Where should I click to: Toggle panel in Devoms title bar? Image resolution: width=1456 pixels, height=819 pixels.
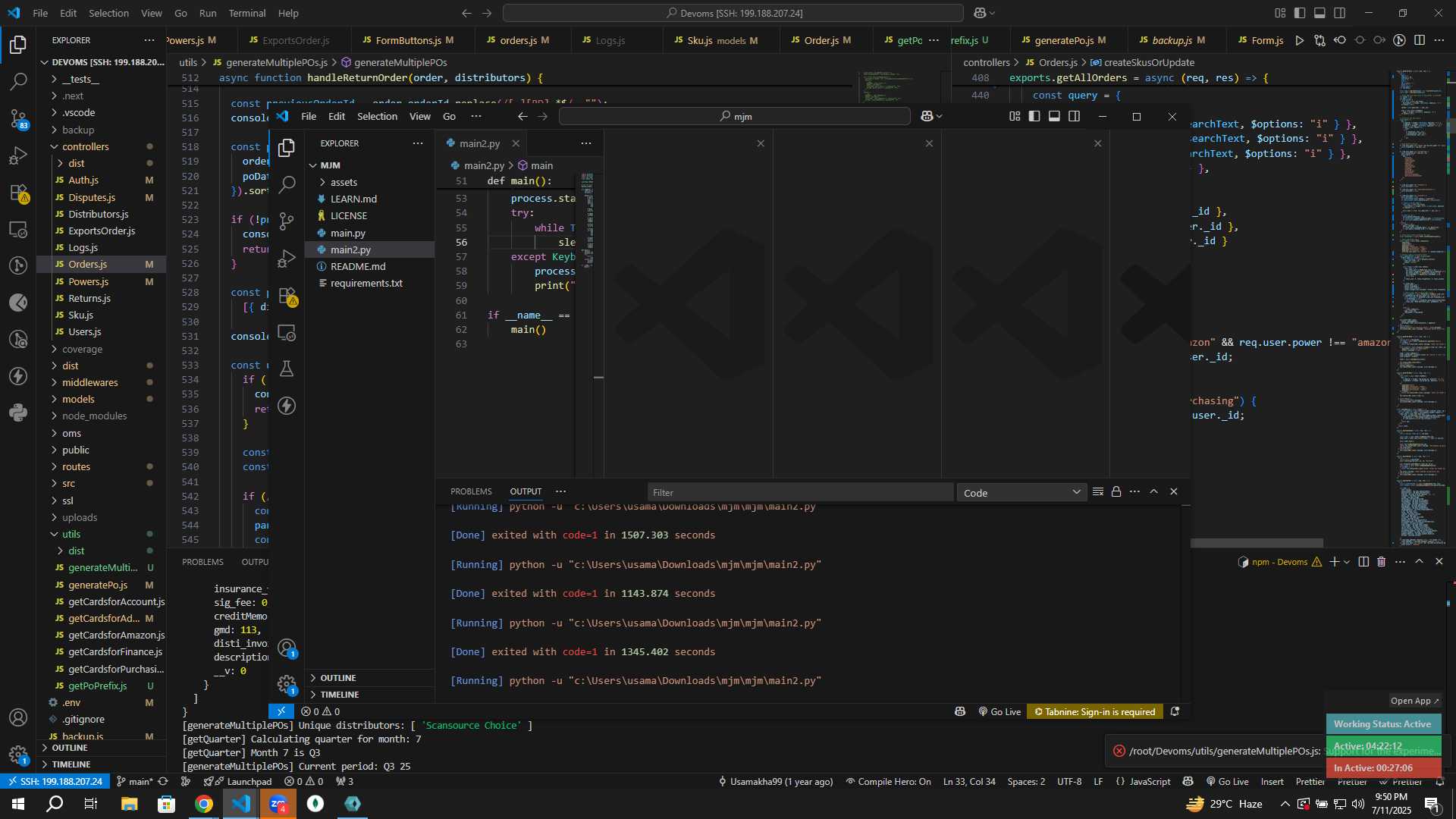tap(1319, 13)
